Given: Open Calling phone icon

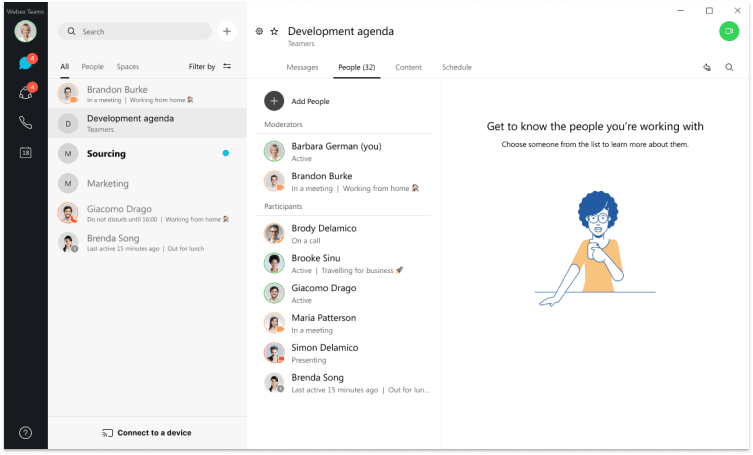Looking at the screenshot, I should pyautogui.click(x=25, y=123).
